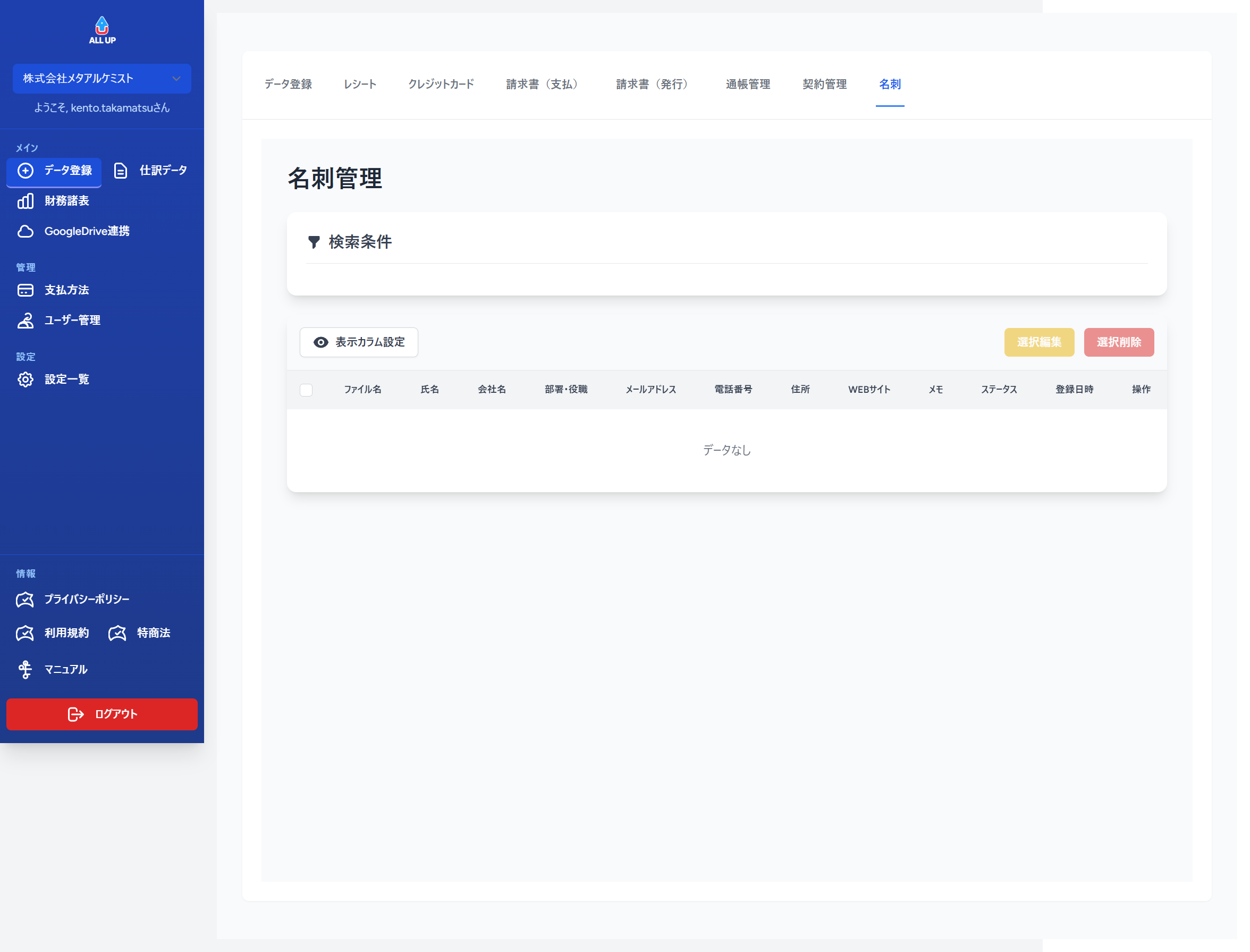Click the WEBサイト column header
Viewport: 1250px width, 952px height.
868,389
